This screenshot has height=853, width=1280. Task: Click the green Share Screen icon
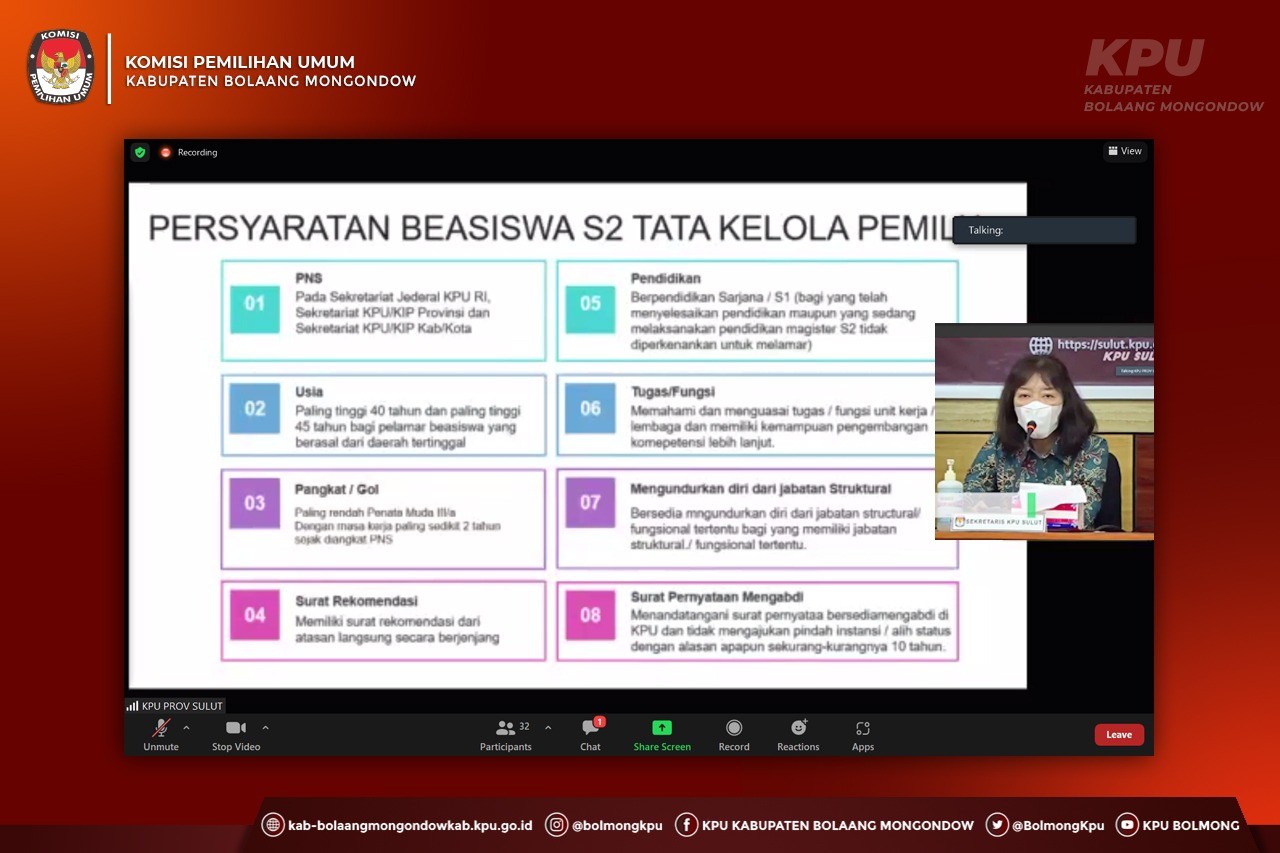pyautogui.click(x=662, y=728)
